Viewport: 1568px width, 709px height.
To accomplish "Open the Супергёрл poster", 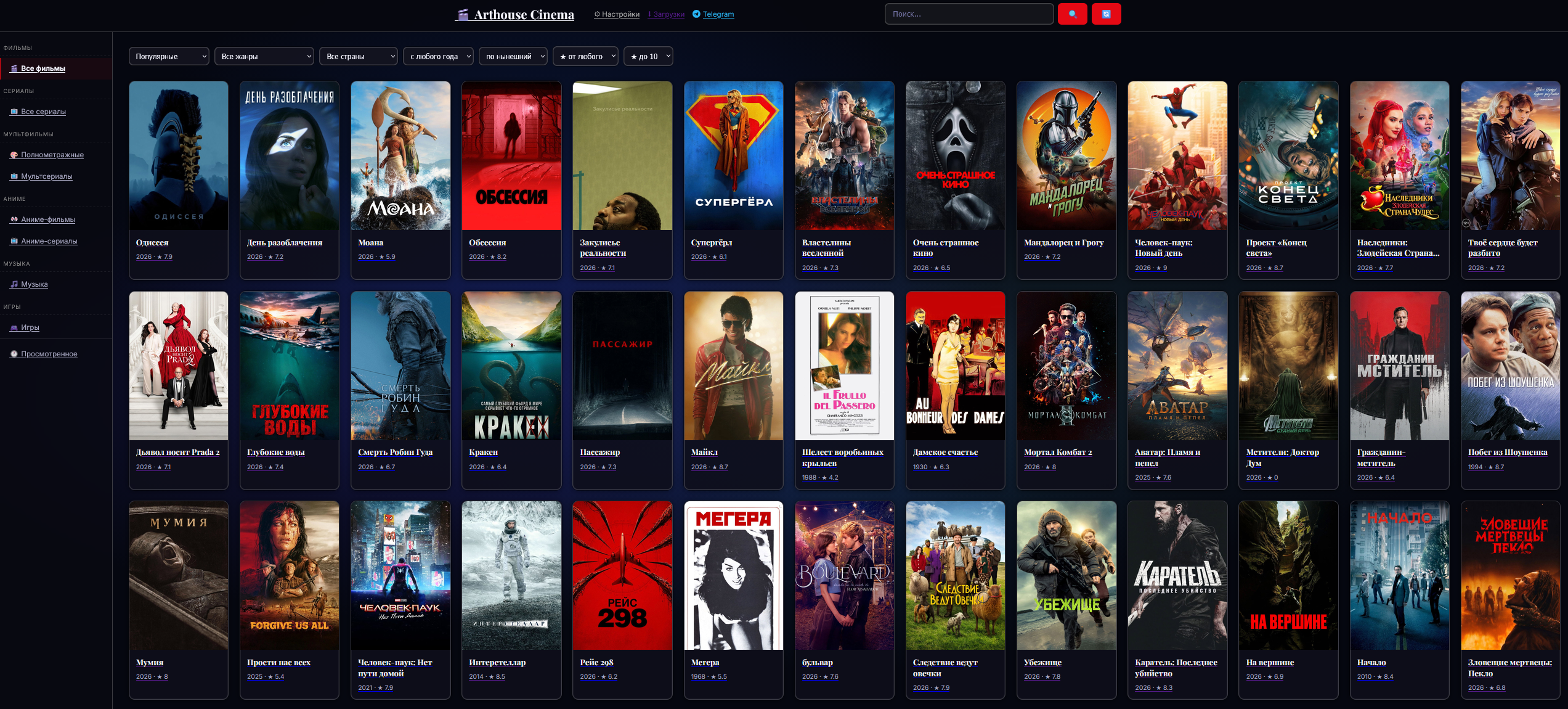I will pyautogui.click(x=734, y=155).
